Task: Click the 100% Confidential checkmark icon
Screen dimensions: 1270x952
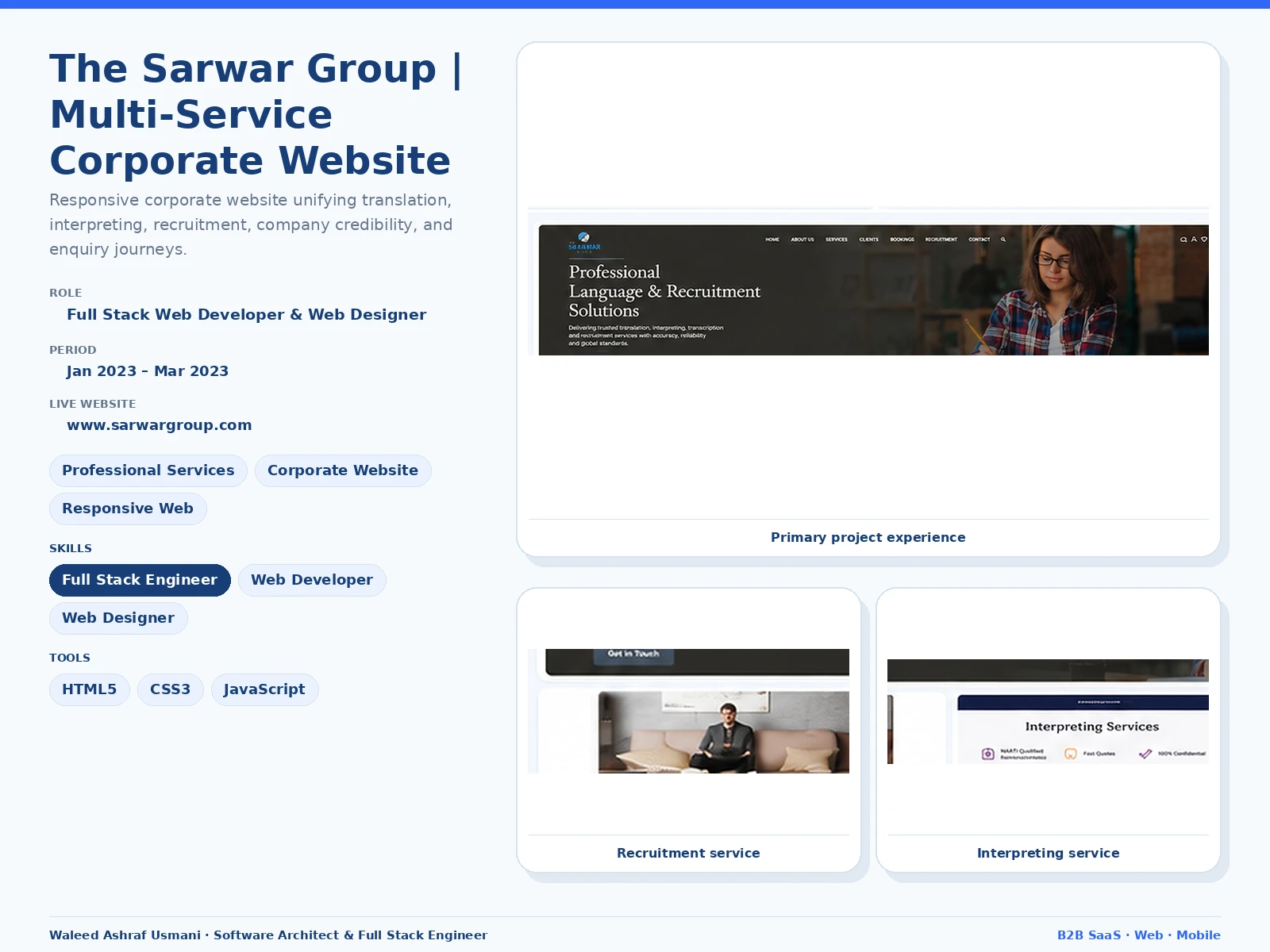Action: 1145,754
